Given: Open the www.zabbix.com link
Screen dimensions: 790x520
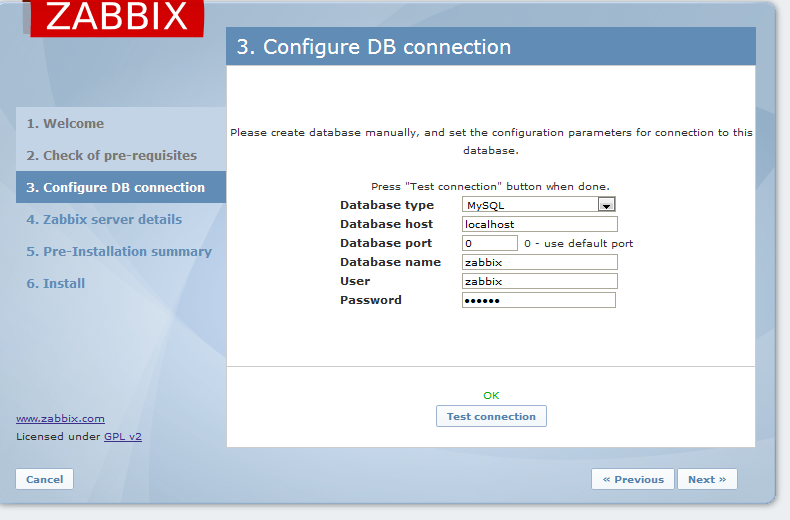Looking at the screenshot, I should 60,419.
